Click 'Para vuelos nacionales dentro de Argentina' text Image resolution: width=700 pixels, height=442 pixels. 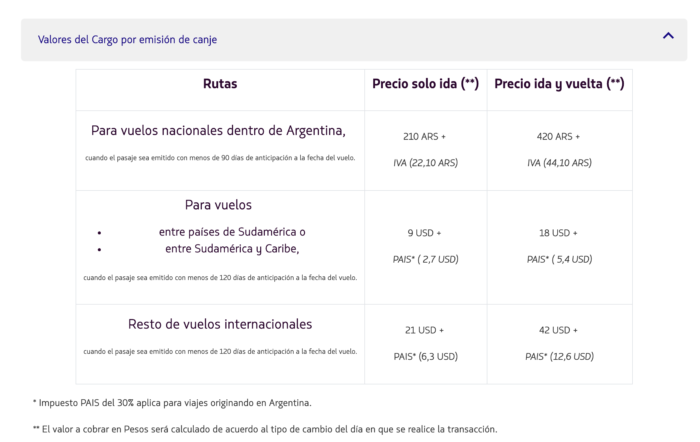pyautogui.click(x=218, y=130)
